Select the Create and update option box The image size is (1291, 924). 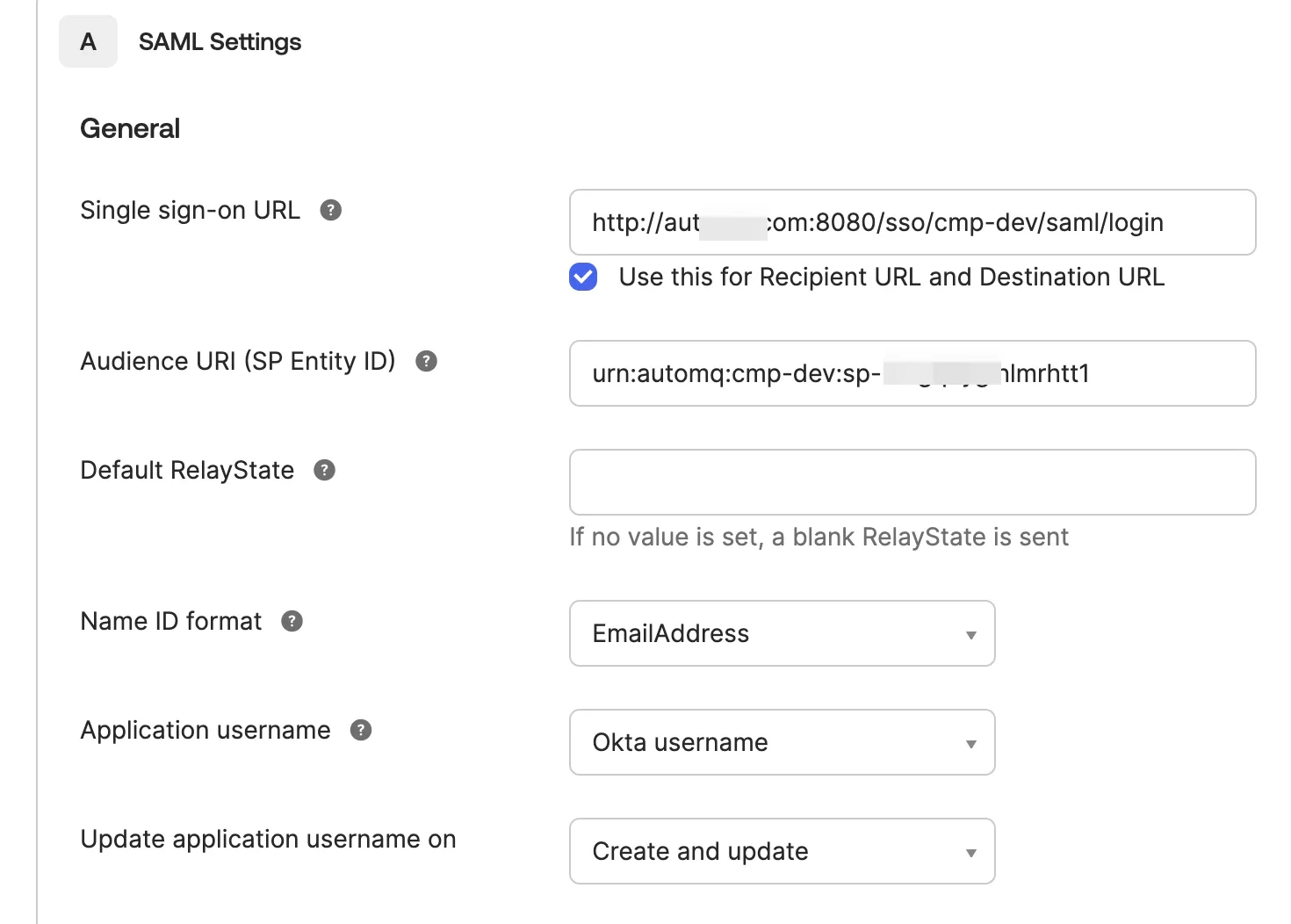click(x=782, y=851)
